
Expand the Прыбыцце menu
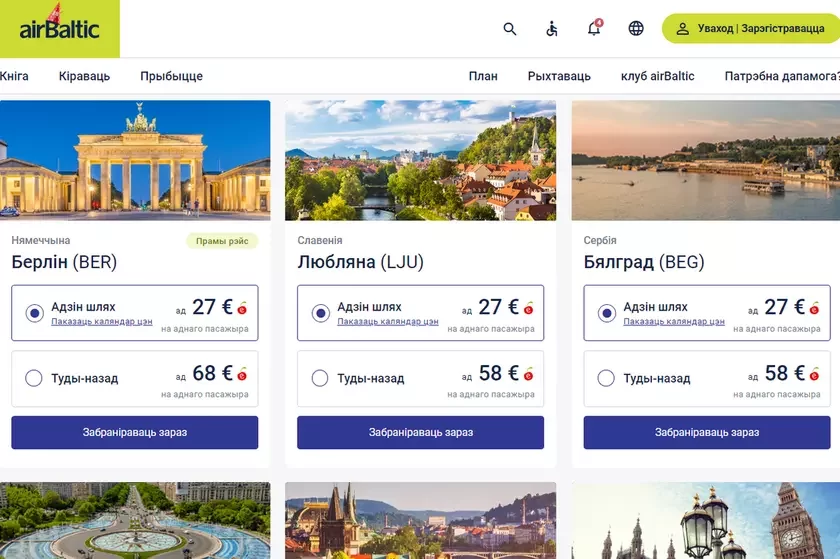[171, 76]
